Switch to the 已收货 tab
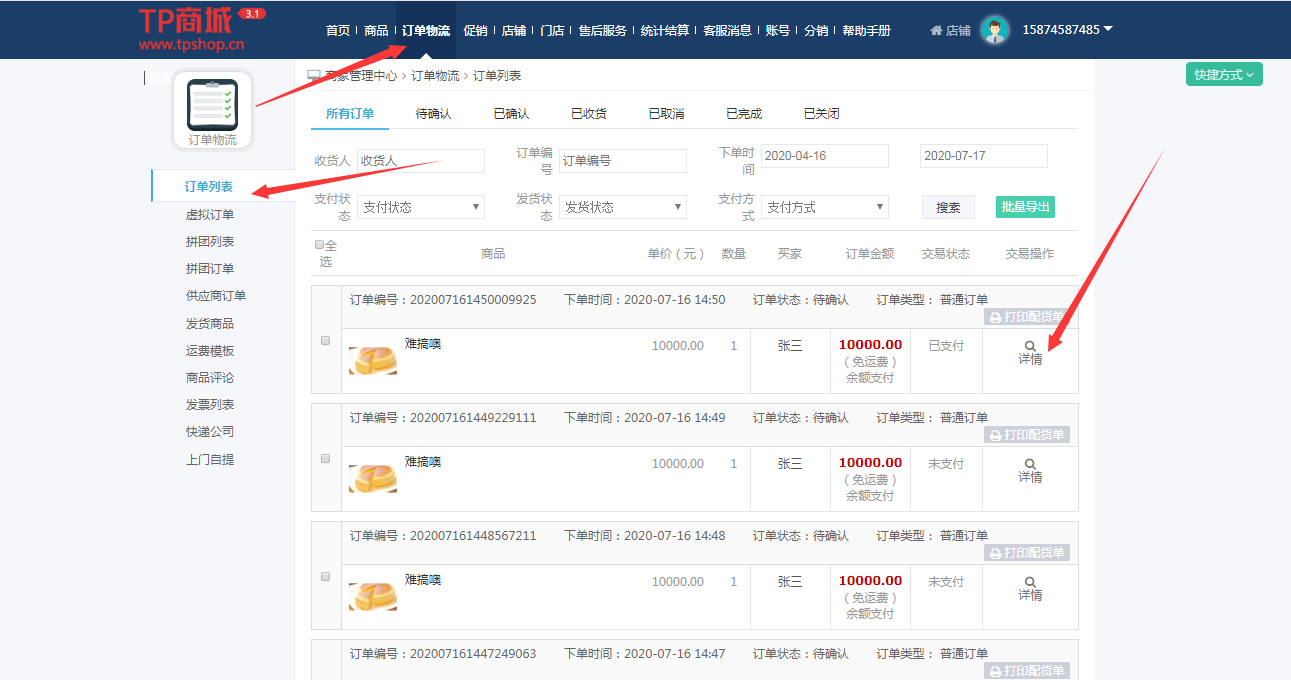Viewport: 1291px width, 680px height. click(x=588, y=114)
